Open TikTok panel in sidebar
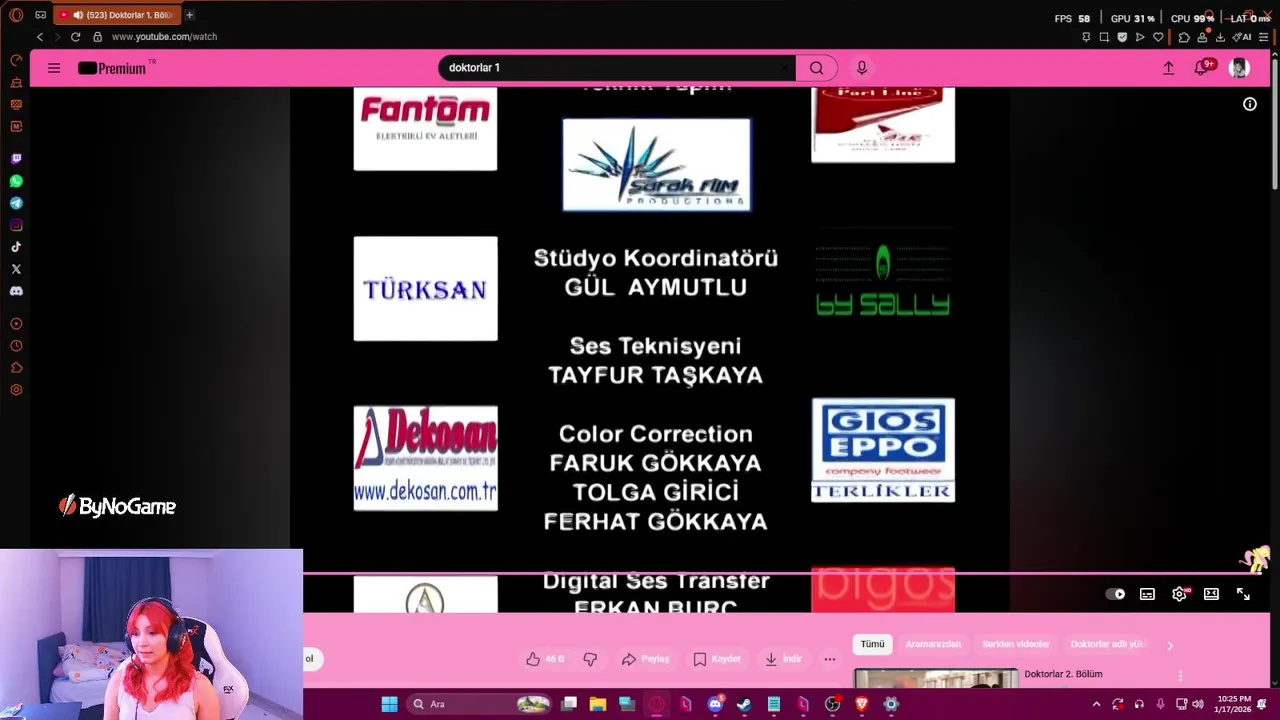Viewport: 1280px width, 720px height. (x=16, y=247)
